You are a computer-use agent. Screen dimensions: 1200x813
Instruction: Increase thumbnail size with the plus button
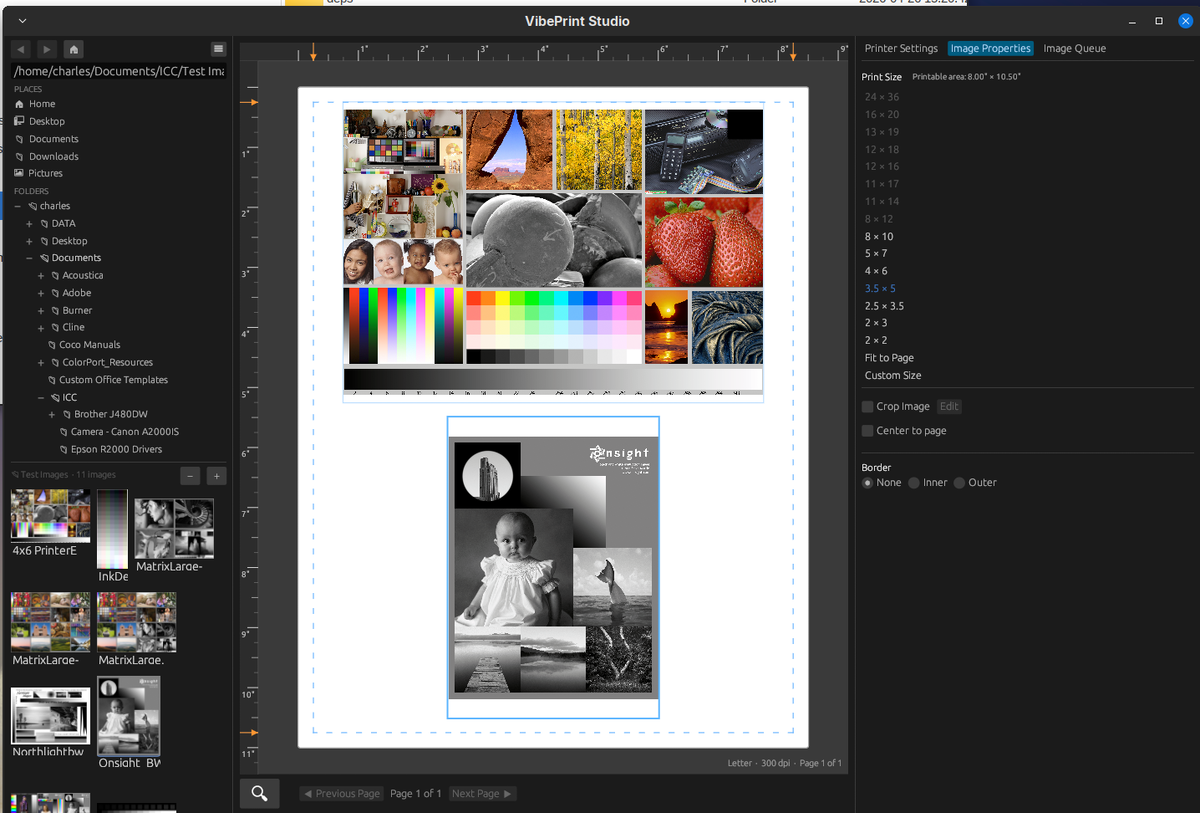217,476
